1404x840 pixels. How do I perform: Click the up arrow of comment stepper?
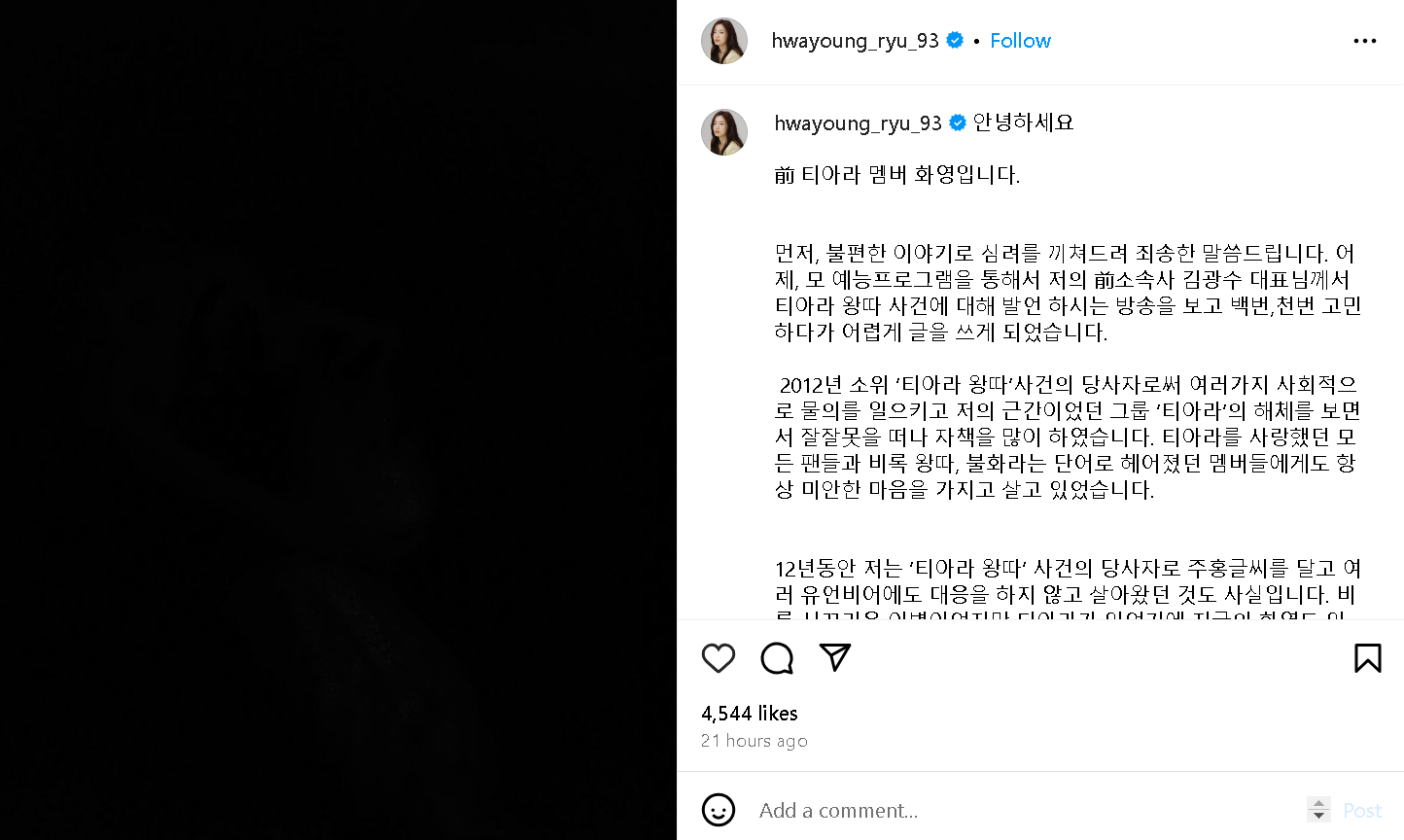[1318, 803]
